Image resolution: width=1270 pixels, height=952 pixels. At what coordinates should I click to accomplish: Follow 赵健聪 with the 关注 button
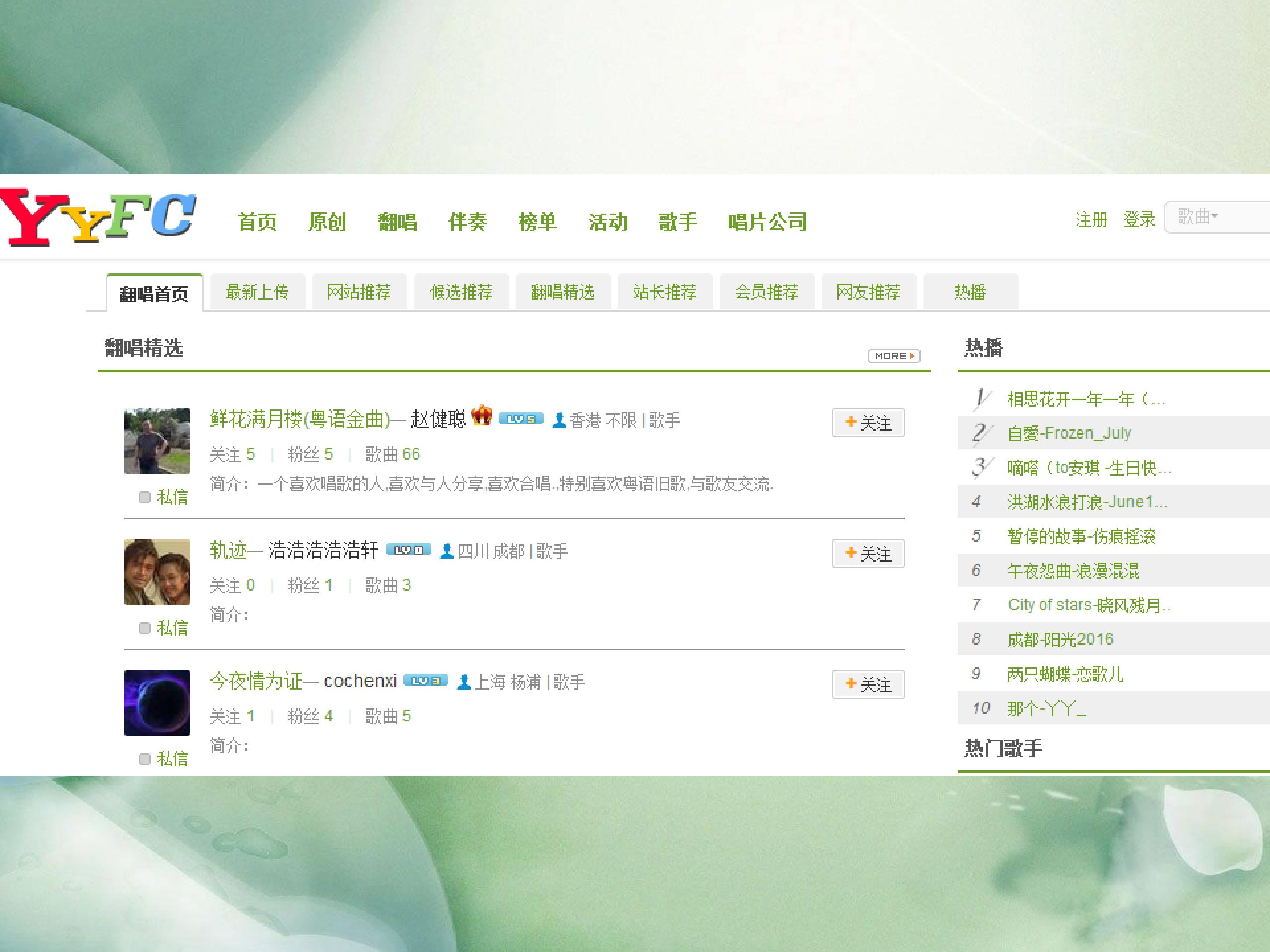[868, 423]
